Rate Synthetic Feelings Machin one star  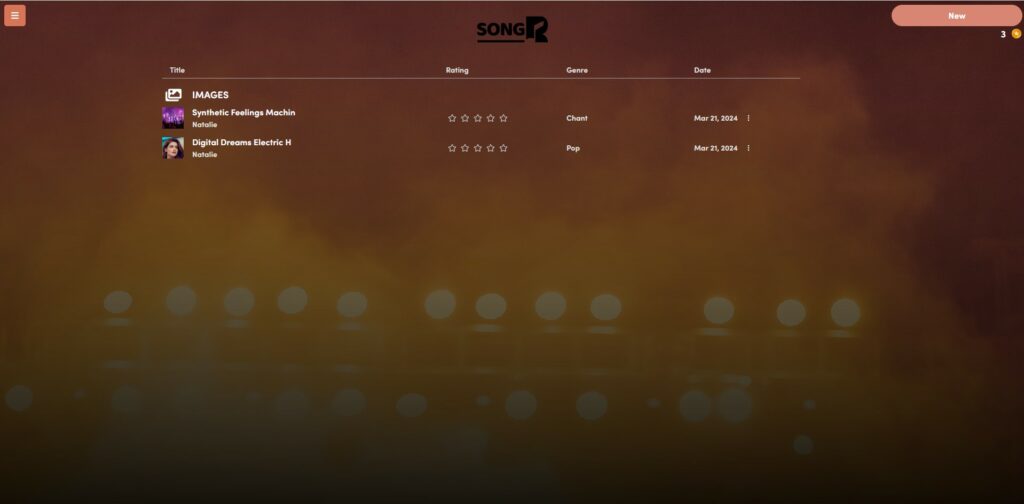[452, 118]
